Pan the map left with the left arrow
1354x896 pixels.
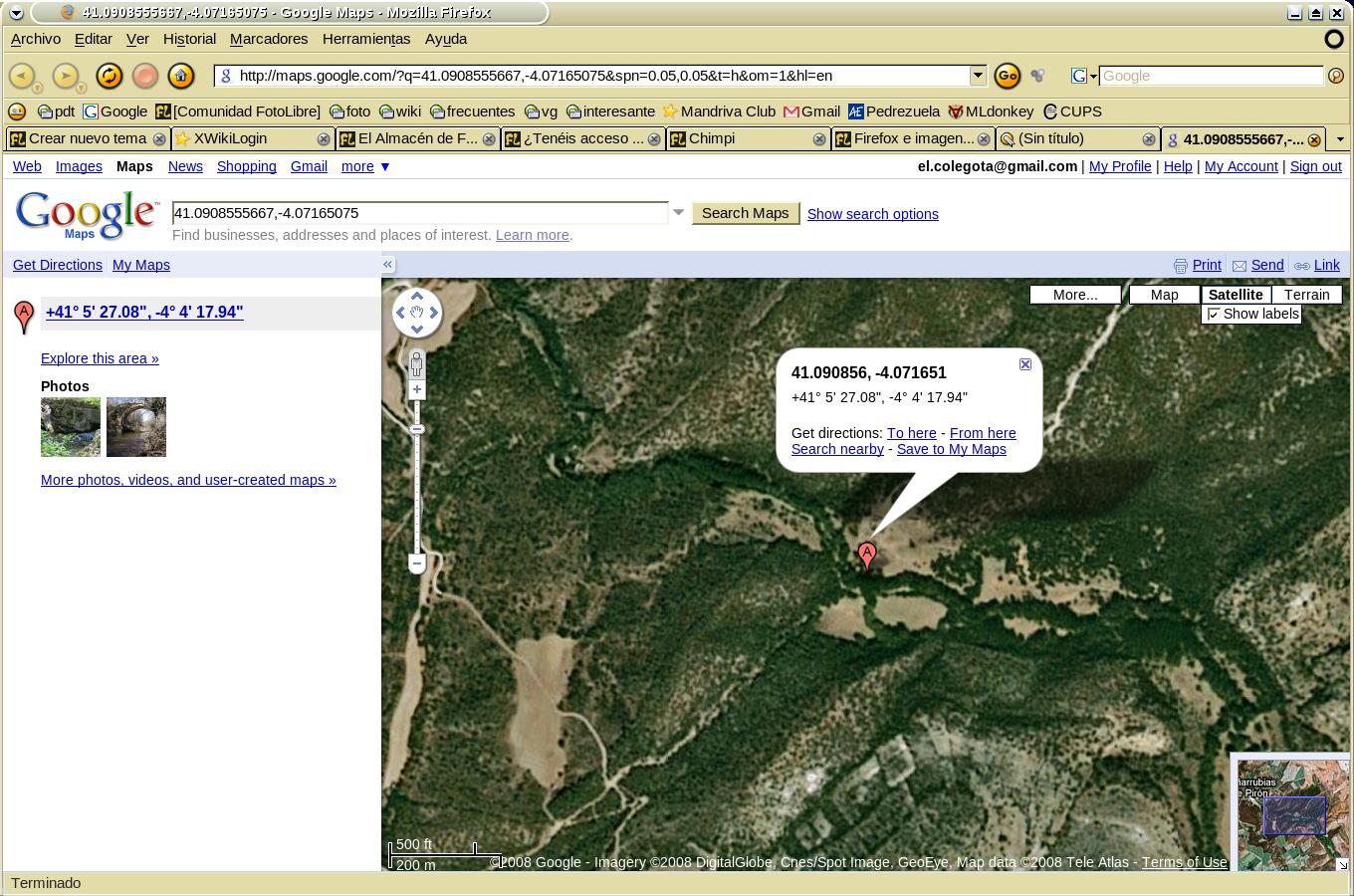click(x=400, y=313)
